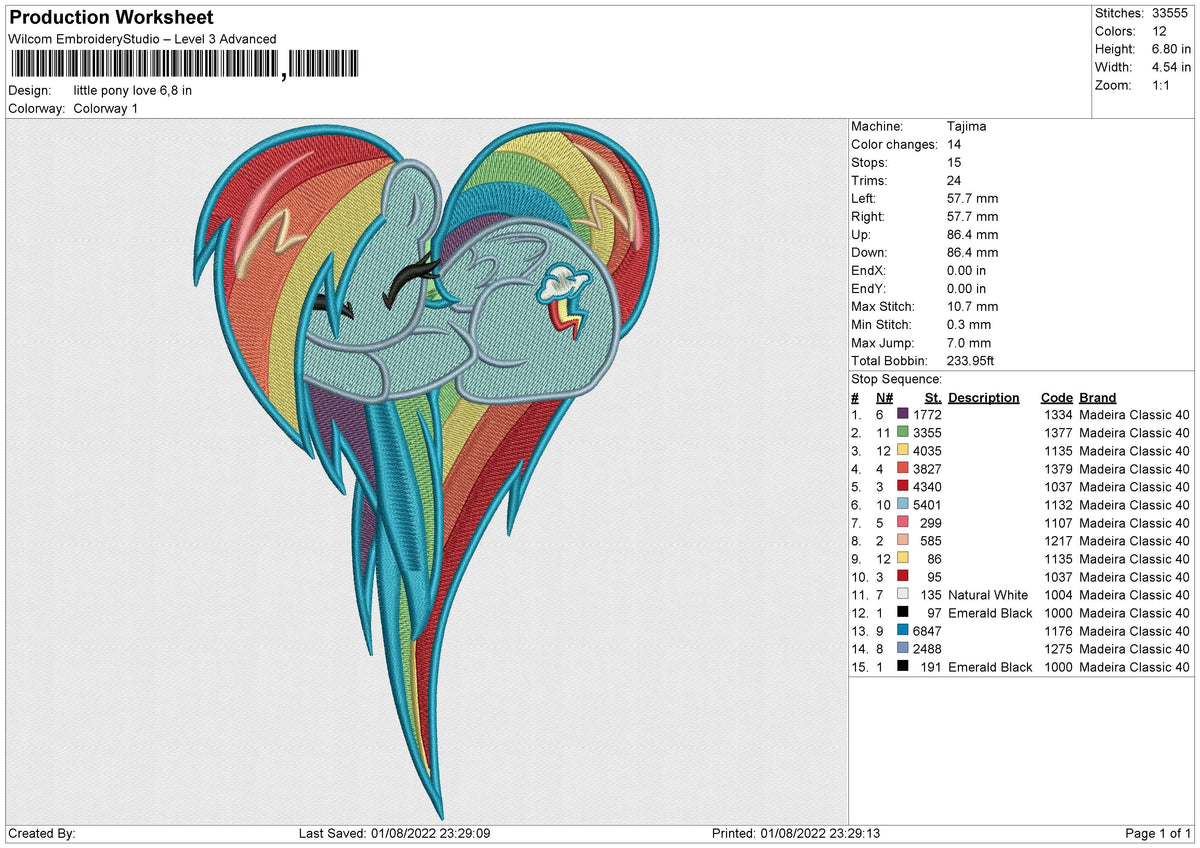Click the Max Stitch value 10.7 mm

[x=972, y=306]
